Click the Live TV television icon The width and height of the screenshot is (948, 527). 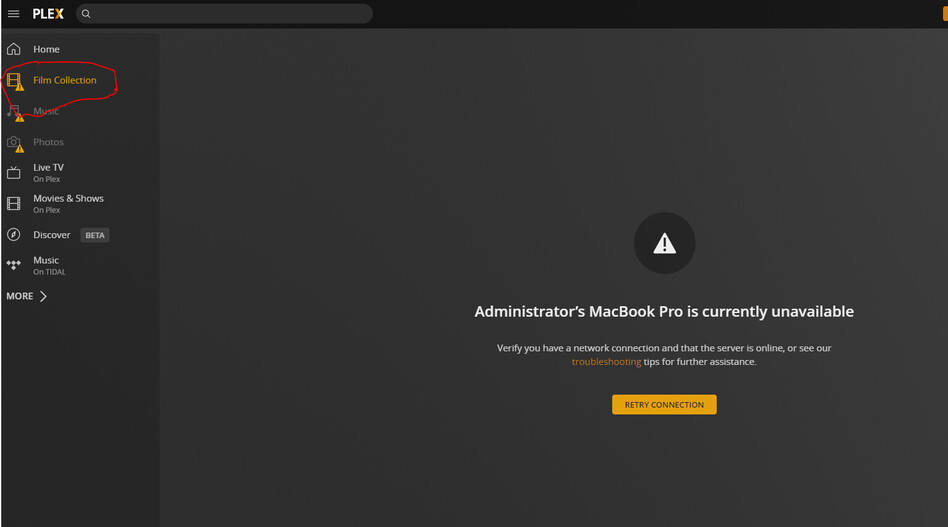[14, 173]
